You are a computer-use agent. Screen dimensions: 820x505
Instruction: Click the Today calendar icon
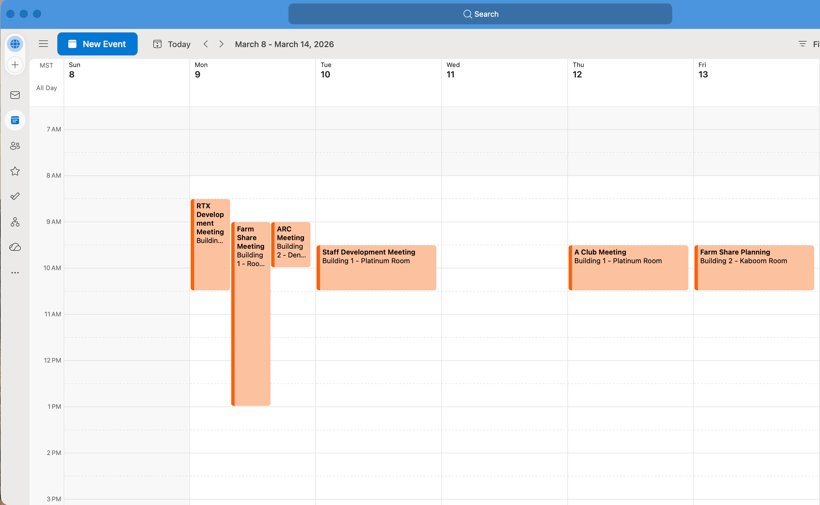[x=157, y=44]
